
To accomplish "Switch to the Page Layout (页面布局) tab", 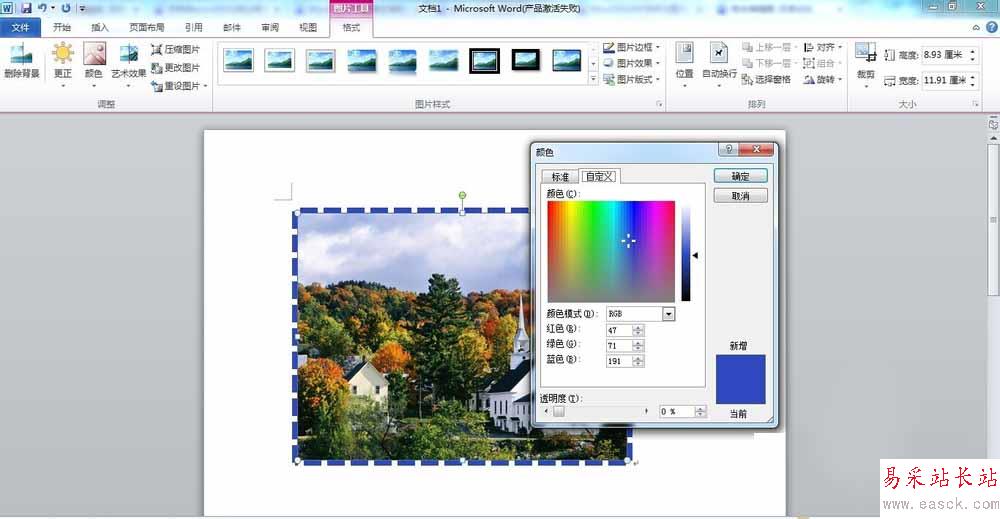I will click(x=147, y=27).
